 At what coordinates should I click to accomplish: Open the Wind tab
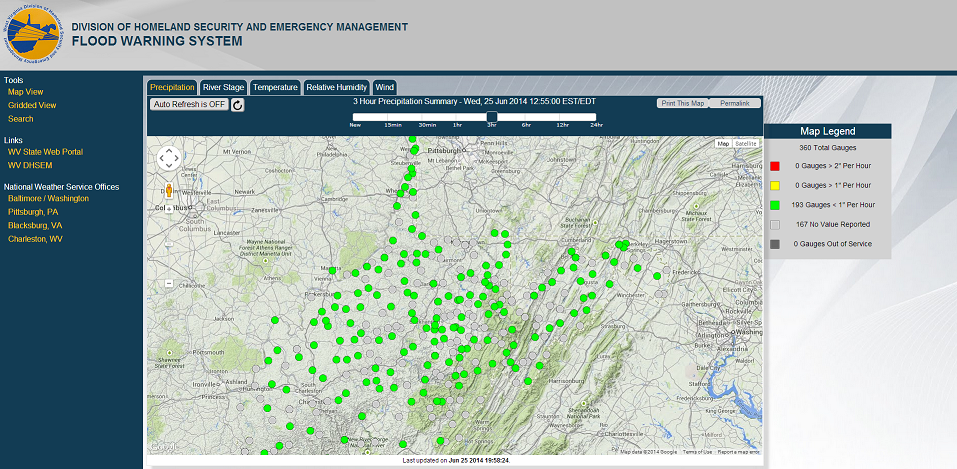coord(385,87)
